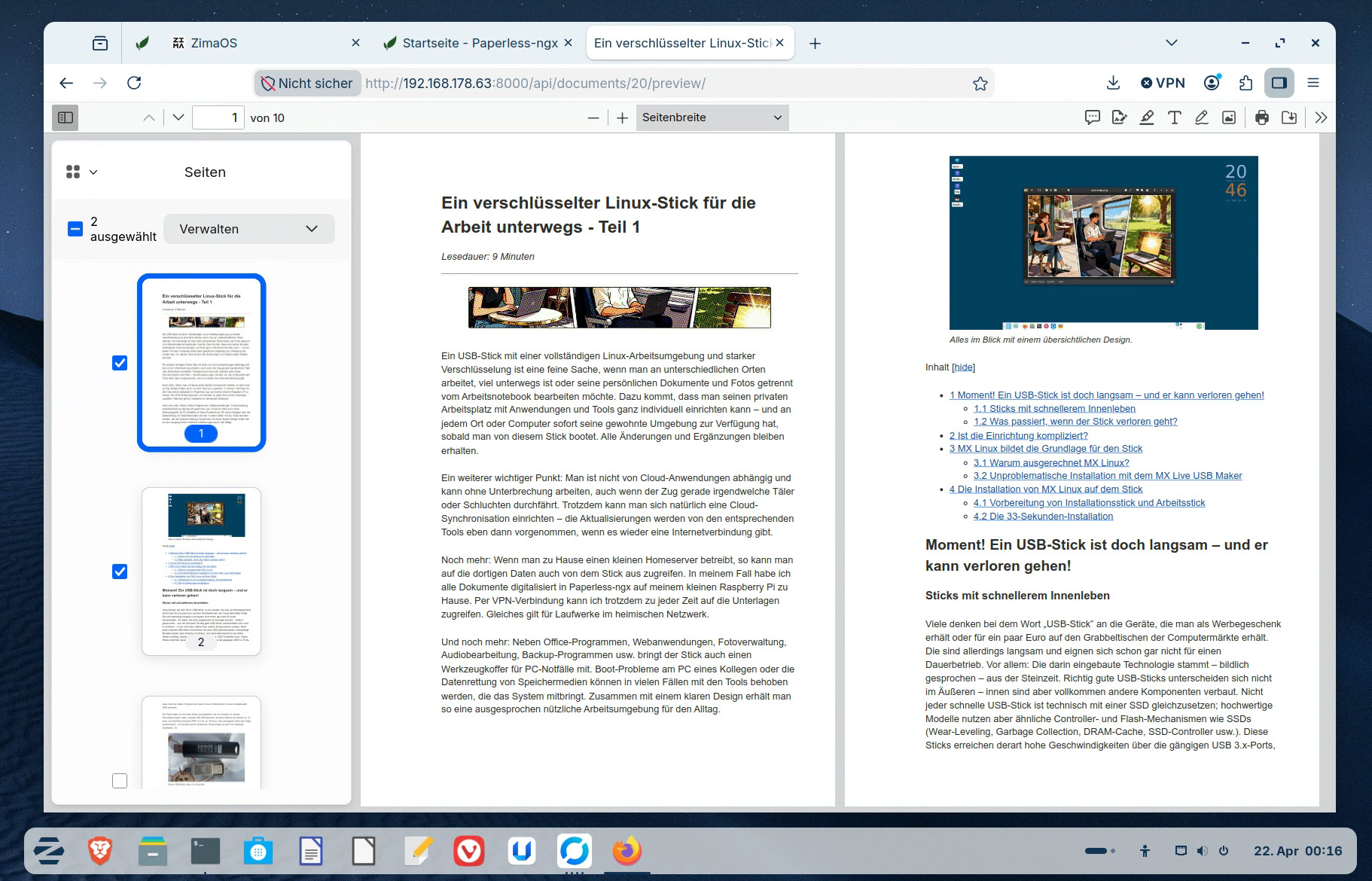
Task: Uncheck the page 1 thumbnail checkbox
Action: pos(120,363)
